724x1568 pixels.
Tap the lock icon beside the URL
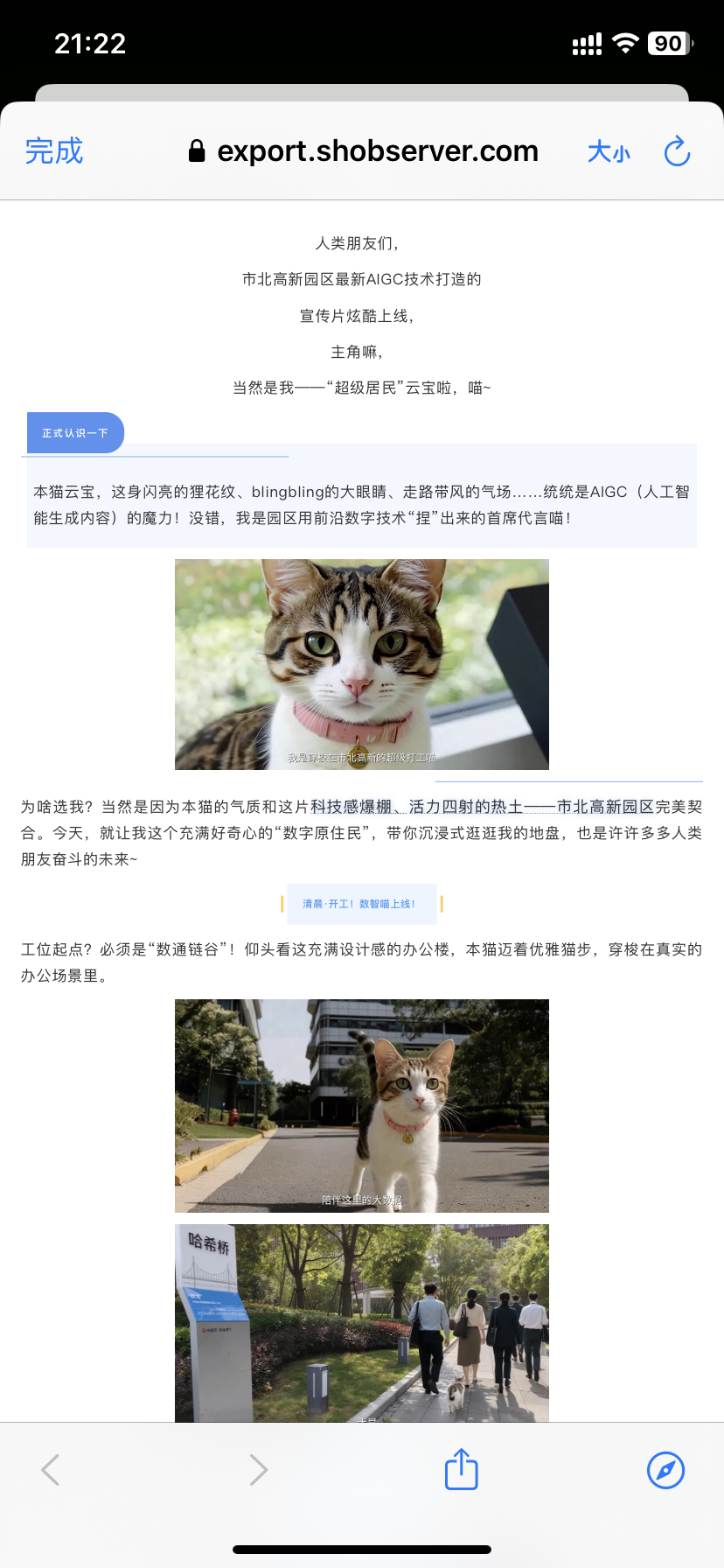(197, 151)
